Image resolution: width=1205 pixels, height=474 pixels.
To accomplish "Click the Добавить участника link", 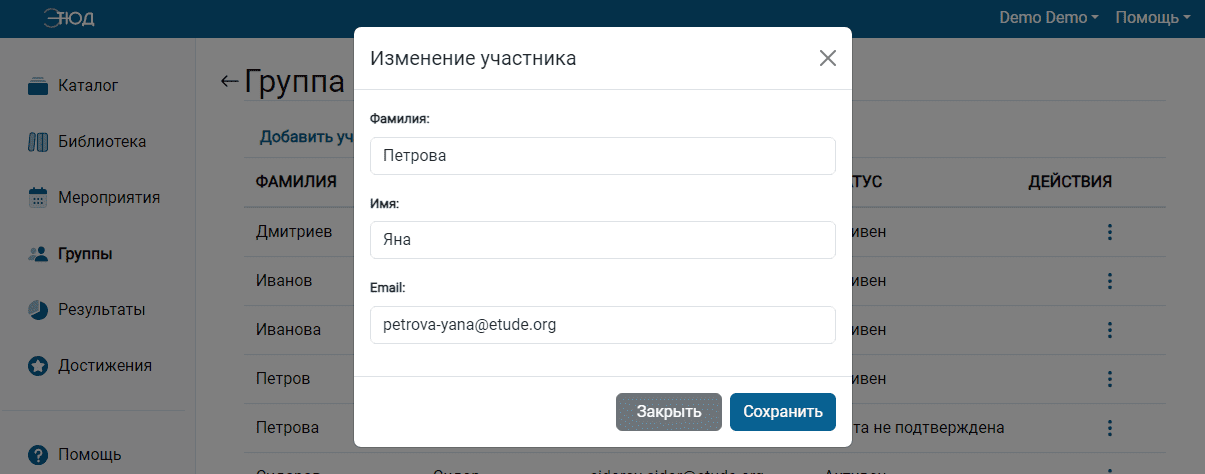I will (306, 137).
